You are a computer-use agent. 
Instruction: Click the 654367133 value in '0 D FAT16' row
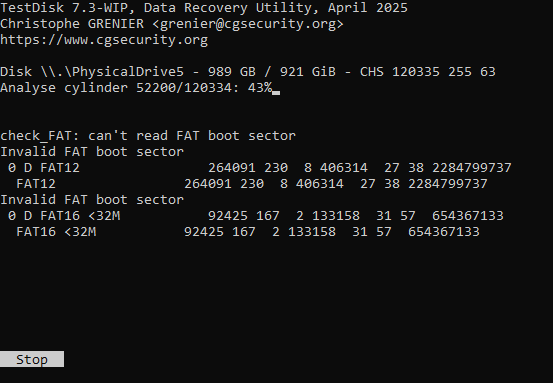pos(468,216)
